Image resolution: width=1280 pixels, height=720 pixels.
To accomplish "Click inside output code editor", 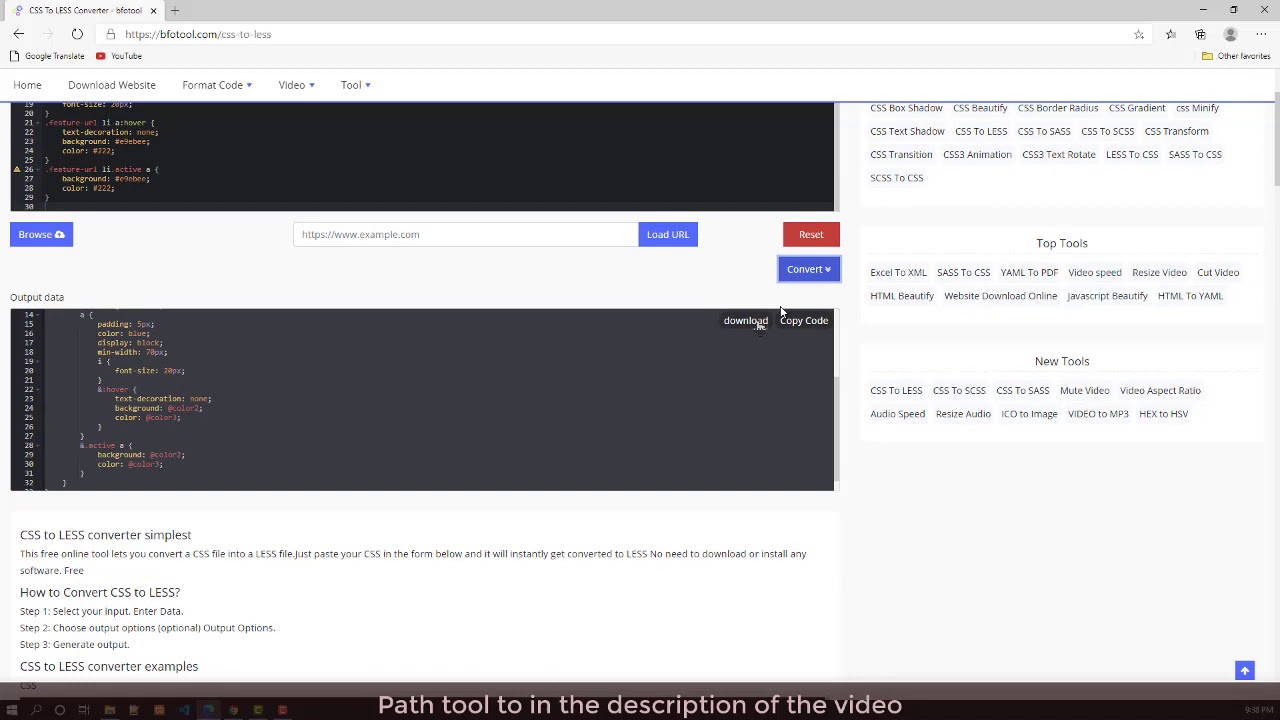I will [422, 399].
